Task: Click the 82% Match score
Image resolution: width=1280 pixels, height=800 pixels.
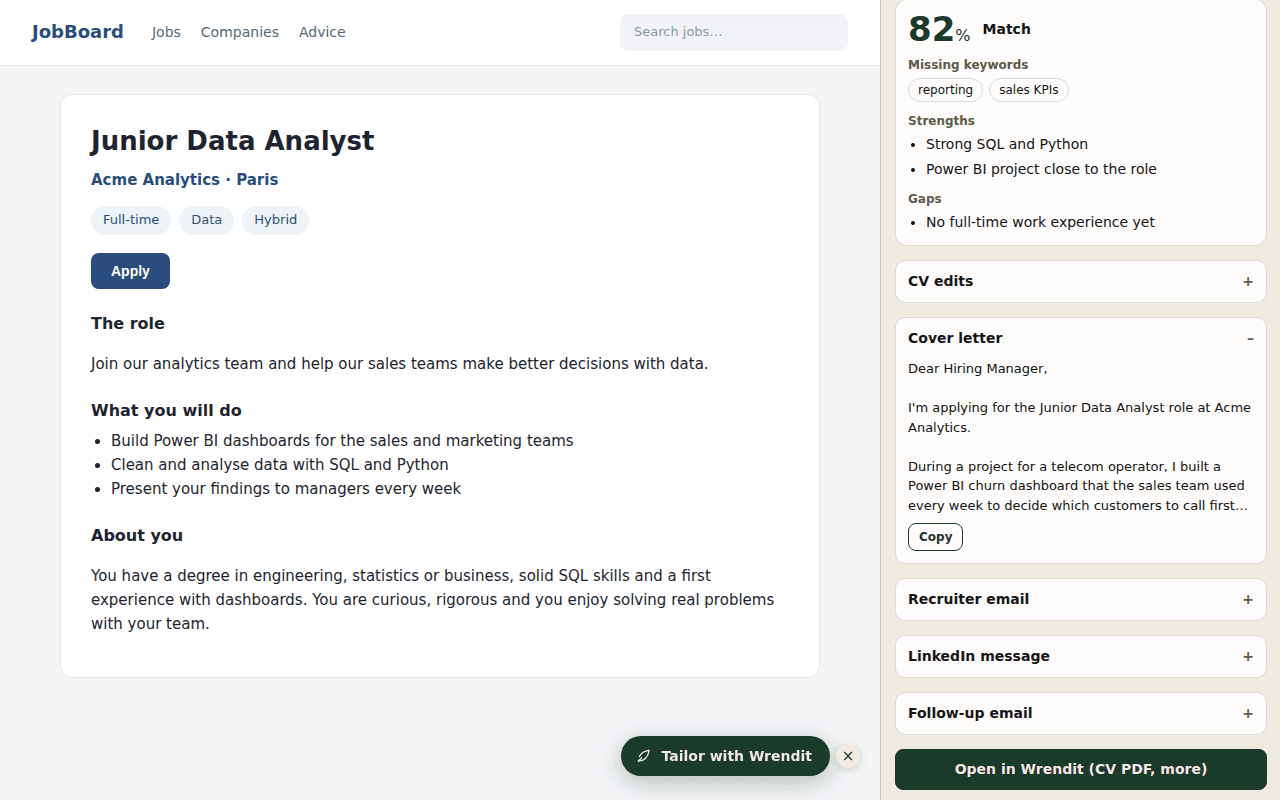Action: (969, 29)
